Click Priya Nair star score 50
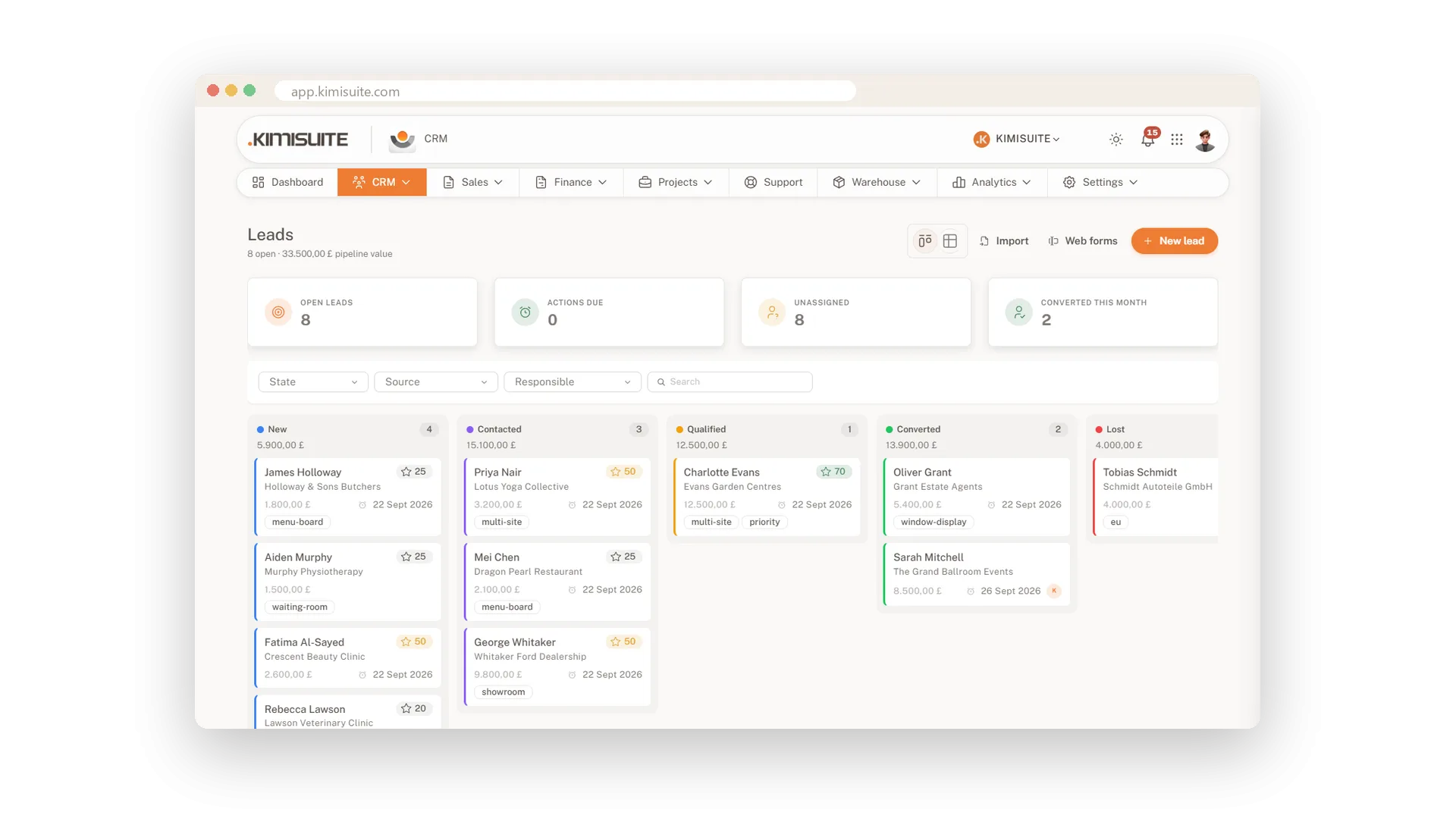The width and height of the screenshot is (1456, 819). tap(623, 472)
